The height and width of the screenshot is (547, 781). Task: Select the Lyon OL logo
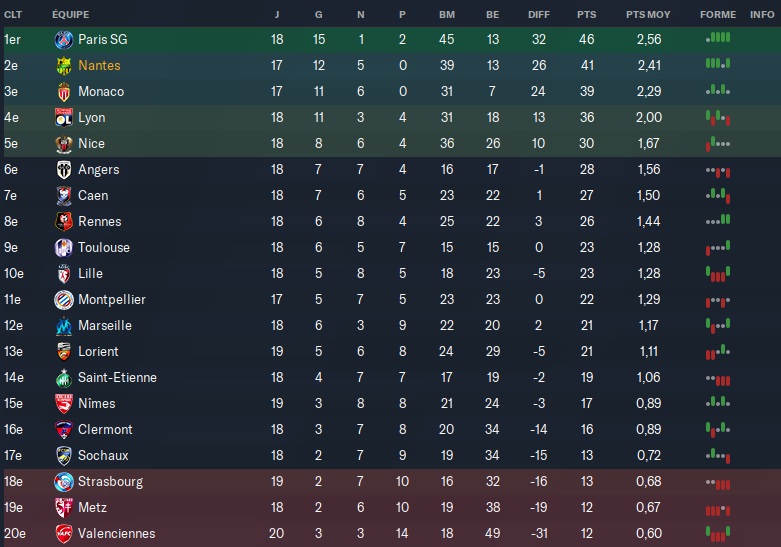coord(64,118)
